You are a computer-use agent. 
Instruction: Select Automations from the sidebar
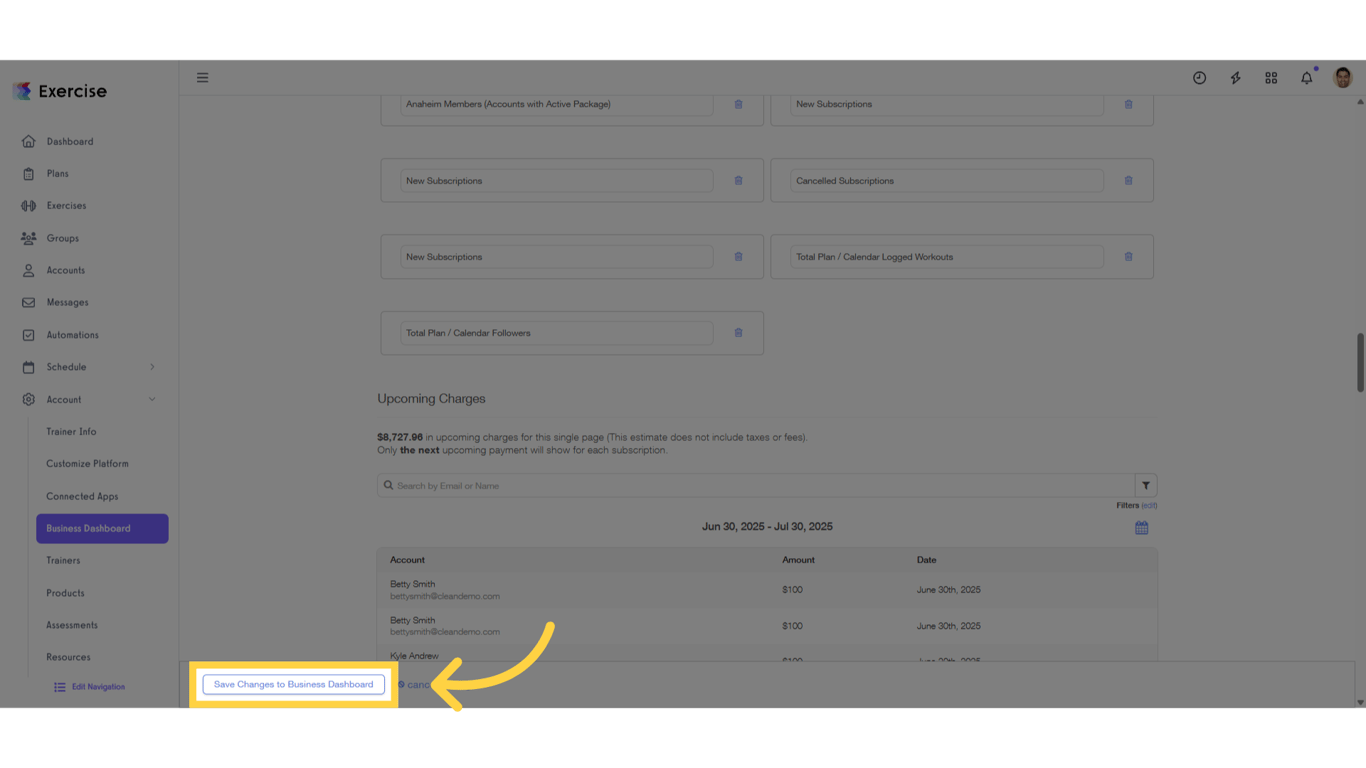tap(71, 334)
